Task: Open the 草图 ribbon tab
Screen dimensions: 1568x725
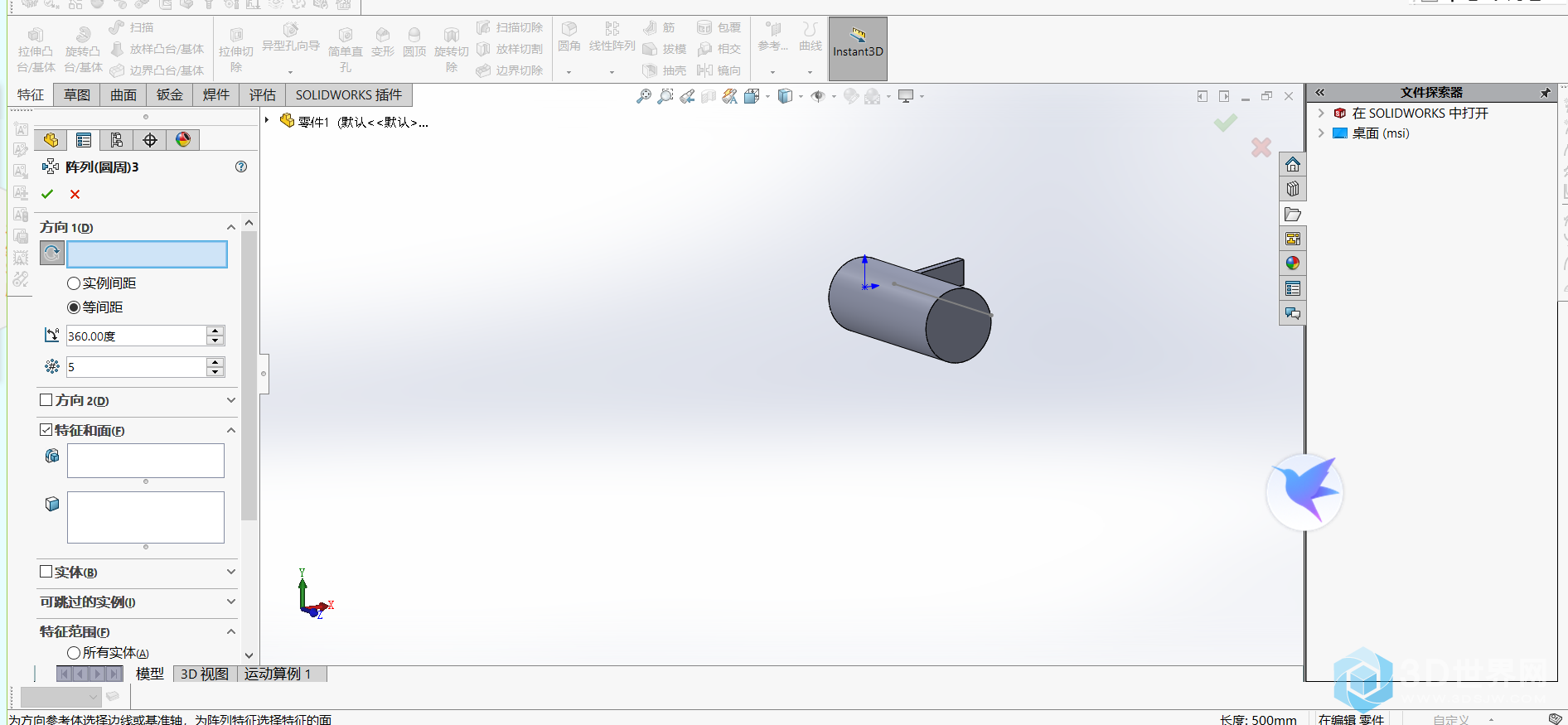Action: pyautogui.click(x=77, y=95)
